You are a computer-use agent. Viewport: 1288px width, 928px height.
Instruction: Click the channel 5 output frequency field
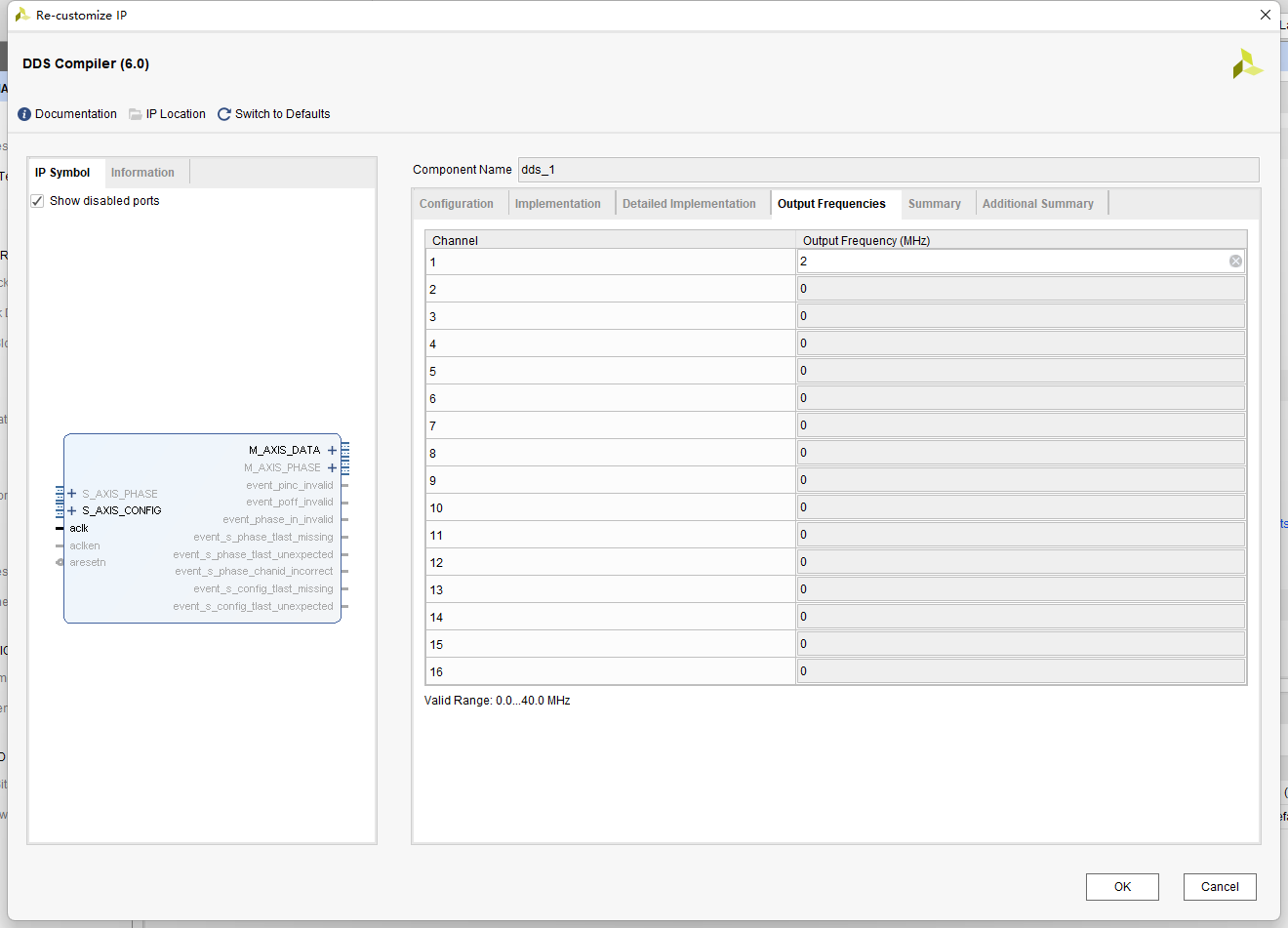click(x=1021, y=370)
